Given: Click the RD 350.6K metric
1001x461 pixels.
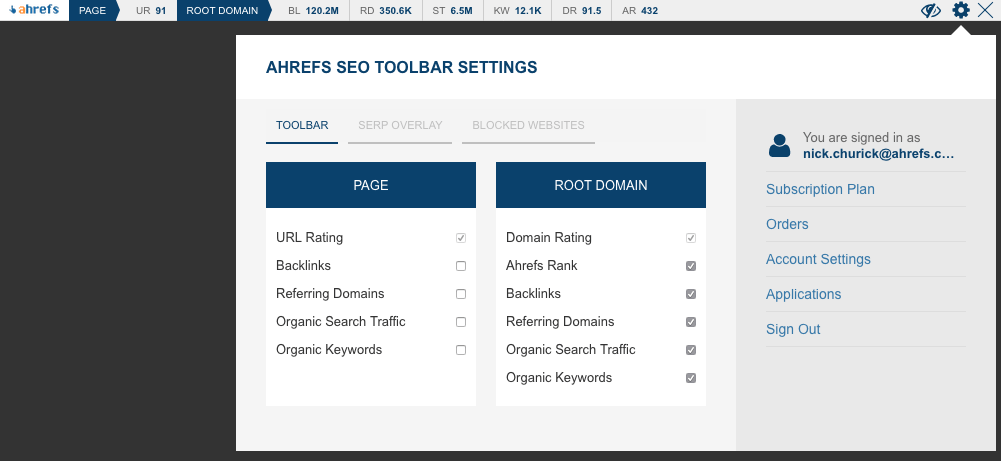Looking at the screenshot, I should click(x=386, y=11).
